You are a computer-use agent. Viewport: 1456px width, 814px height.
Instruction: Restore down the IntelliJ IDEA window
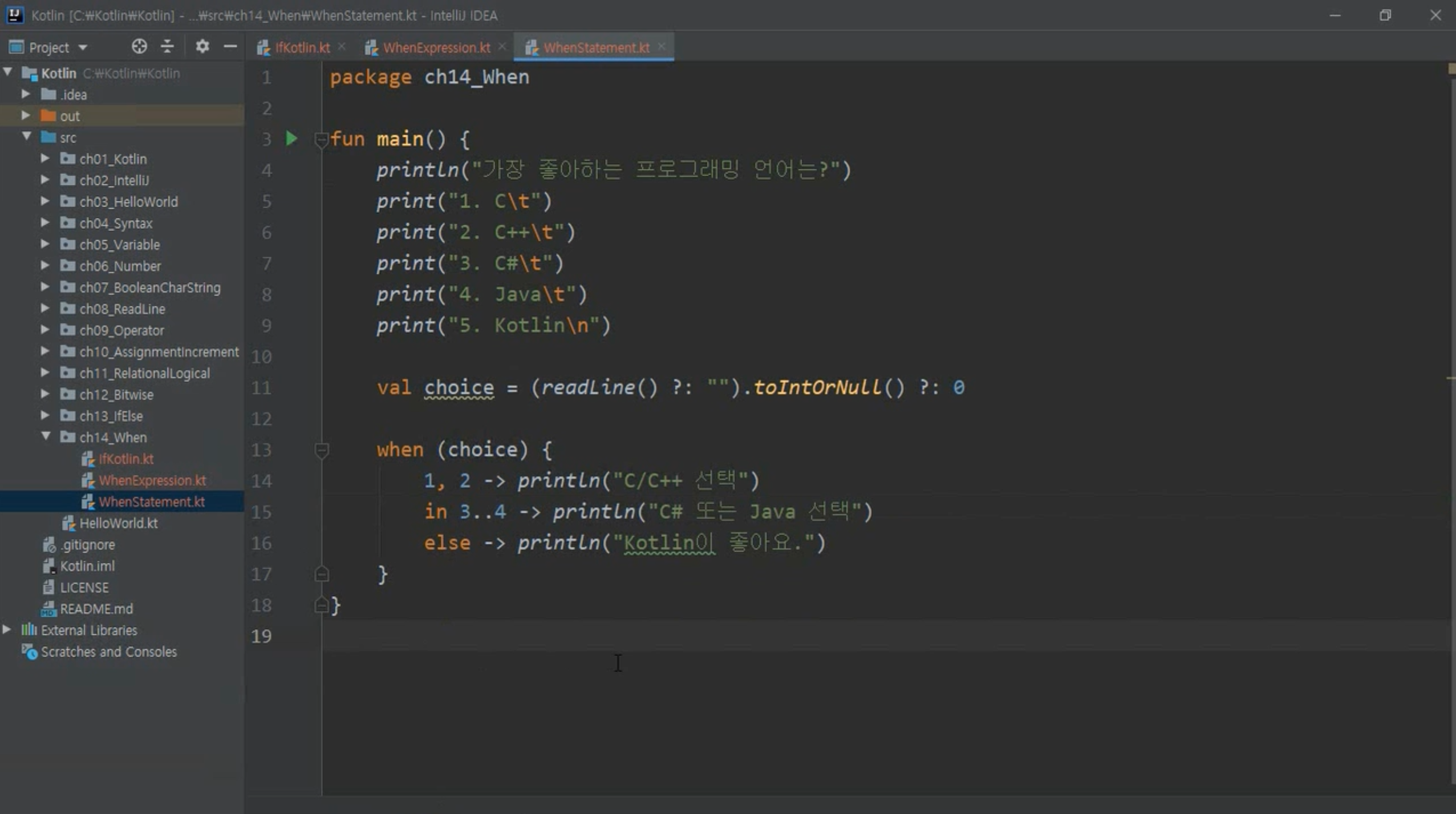point(1385,15)
